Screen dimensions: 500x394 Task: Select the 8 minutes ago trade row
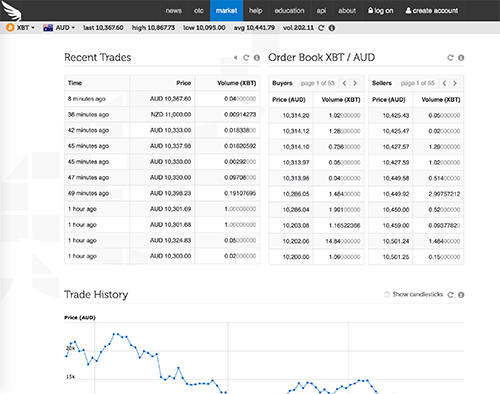[x=162, y=99]
